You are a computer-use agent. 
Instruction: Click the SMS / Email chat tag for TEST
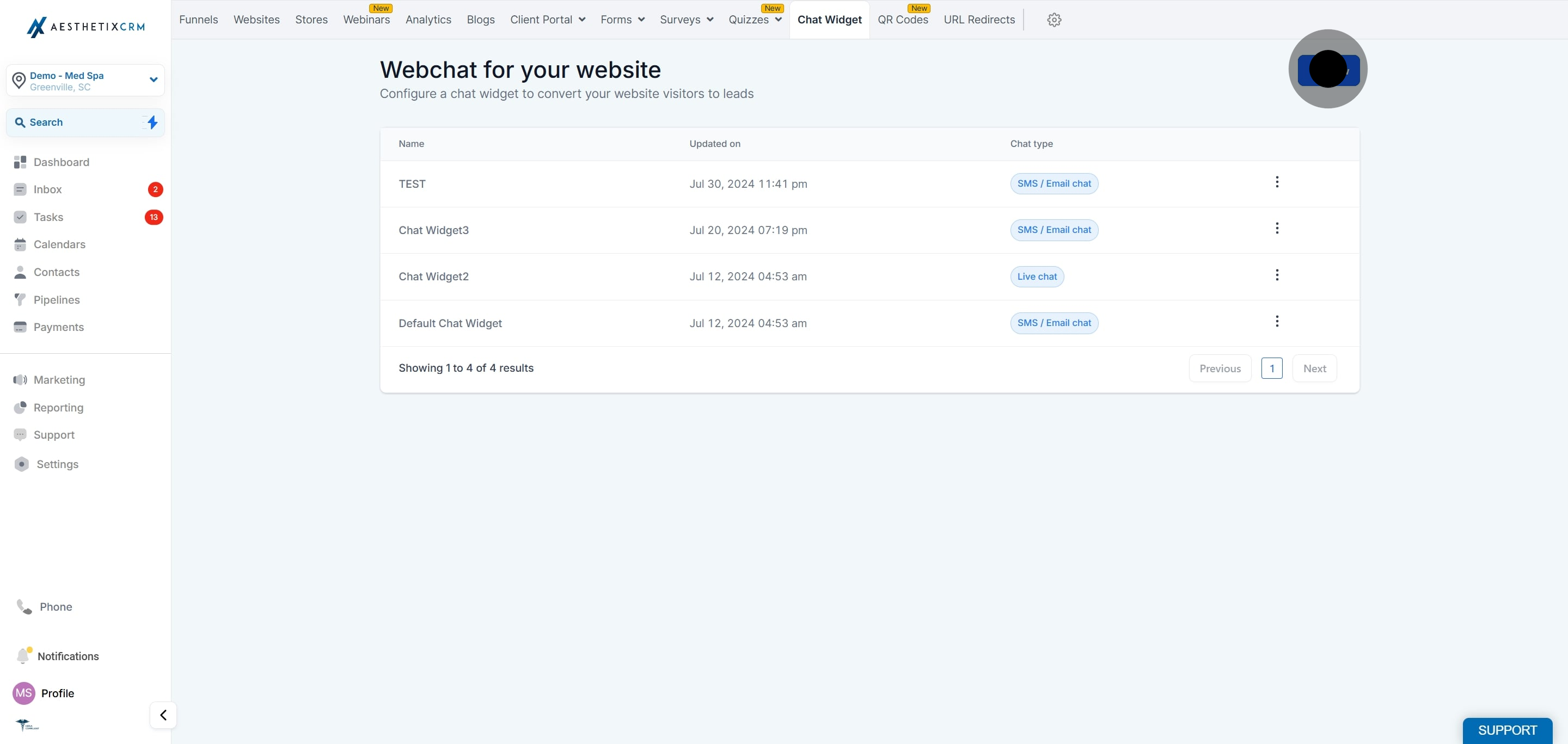click(1053, 184)
